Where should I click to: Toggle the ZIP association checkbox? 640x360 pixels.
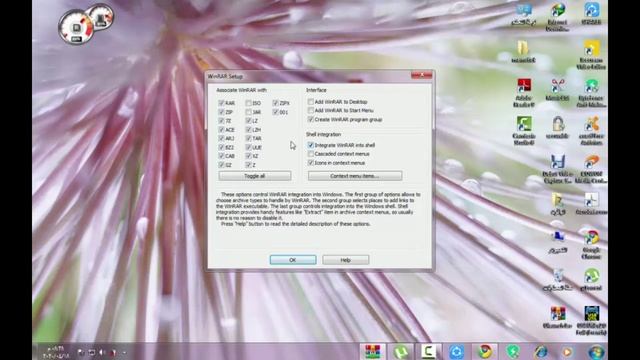pos(221,112)
